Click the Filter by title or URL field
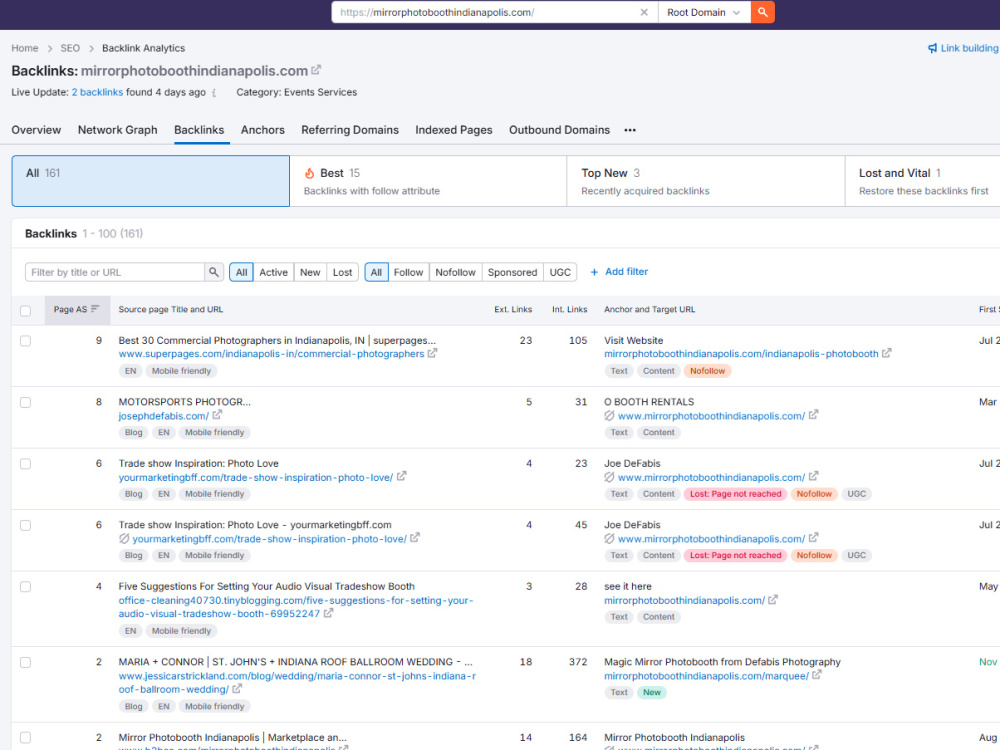Viewport: 1000px width, 750px height. pyautogui.click(x=115, y=272)
